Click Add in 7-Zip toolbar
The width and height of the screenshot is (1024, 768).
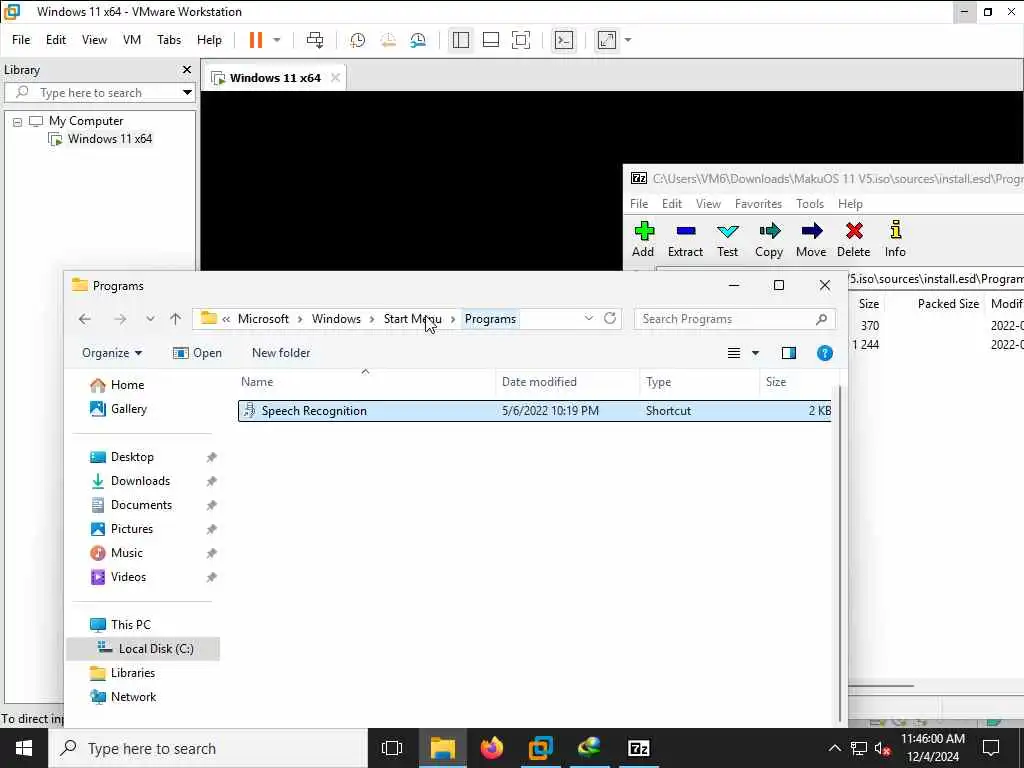pyautogui.click(x=643, y=239)
